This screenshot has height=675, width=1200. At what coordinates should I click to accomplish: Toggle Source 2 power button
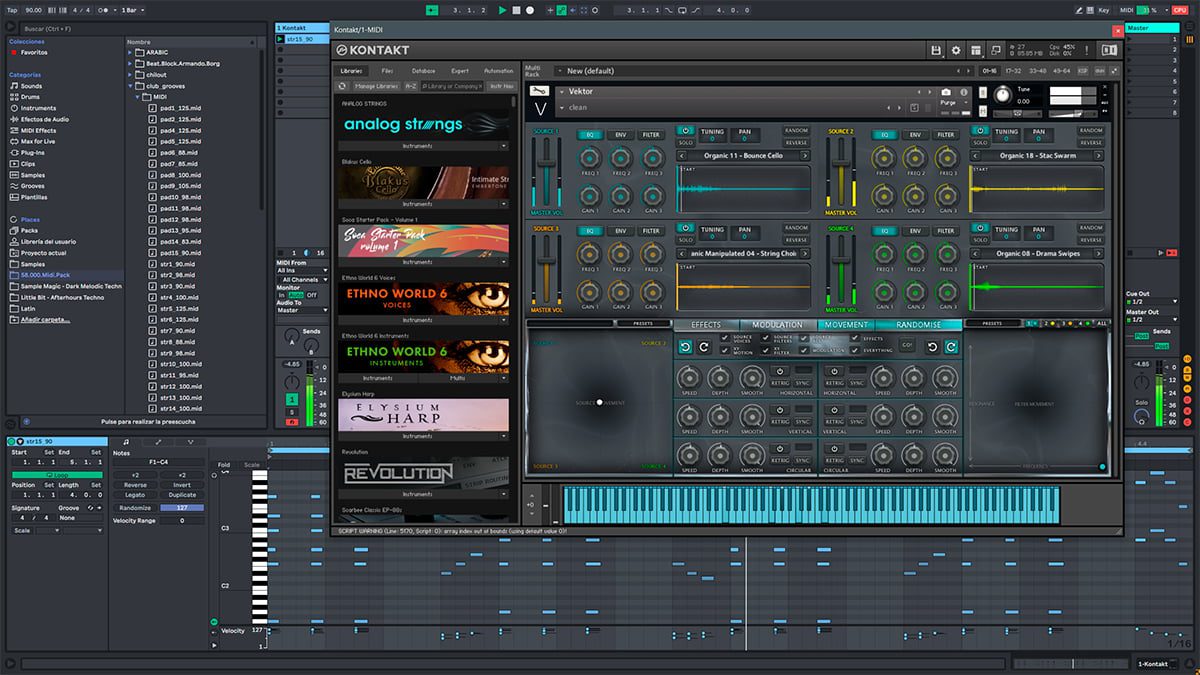[978, 131]
